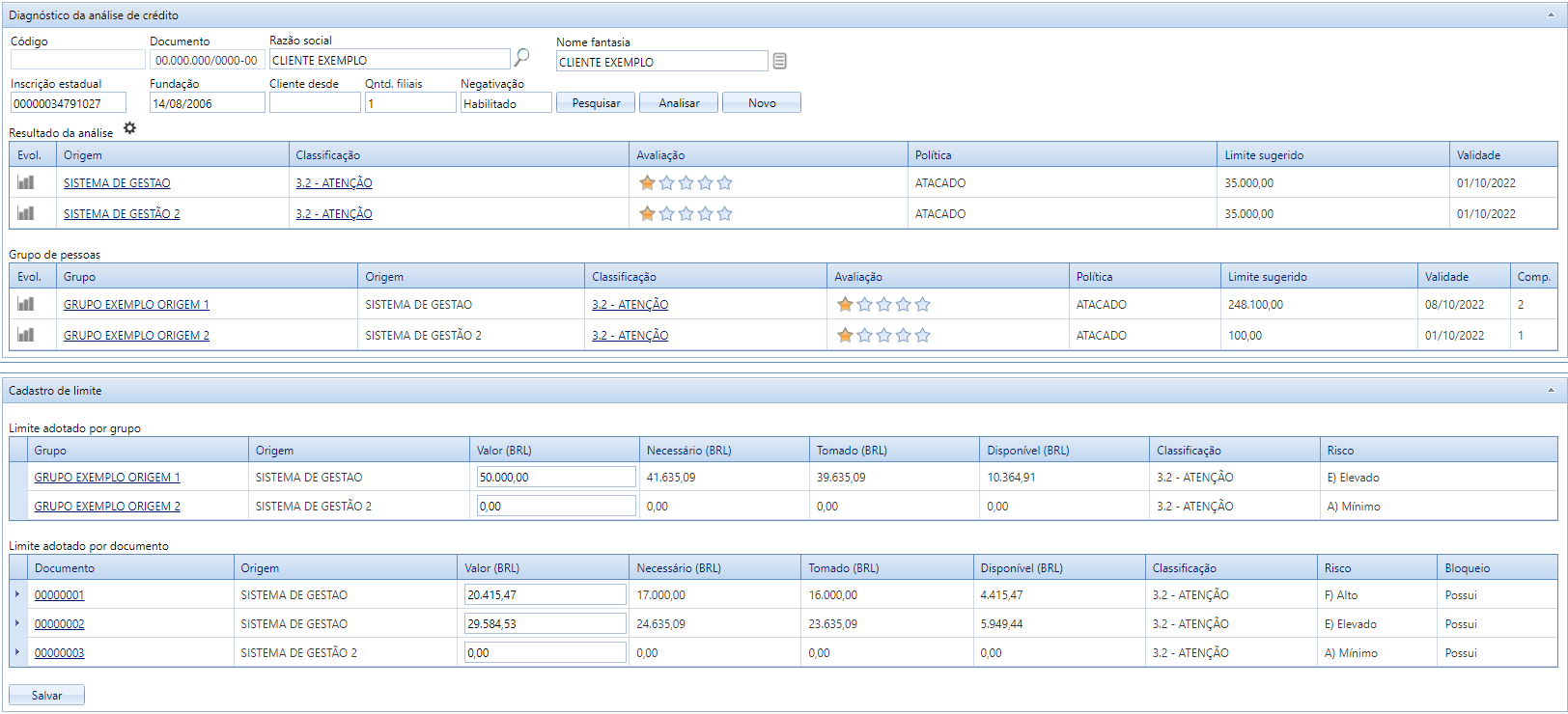Sort by the Necessário (BRL) header in the group limit table
This screenshot has width=1568, height=714.
pos(724,451)
